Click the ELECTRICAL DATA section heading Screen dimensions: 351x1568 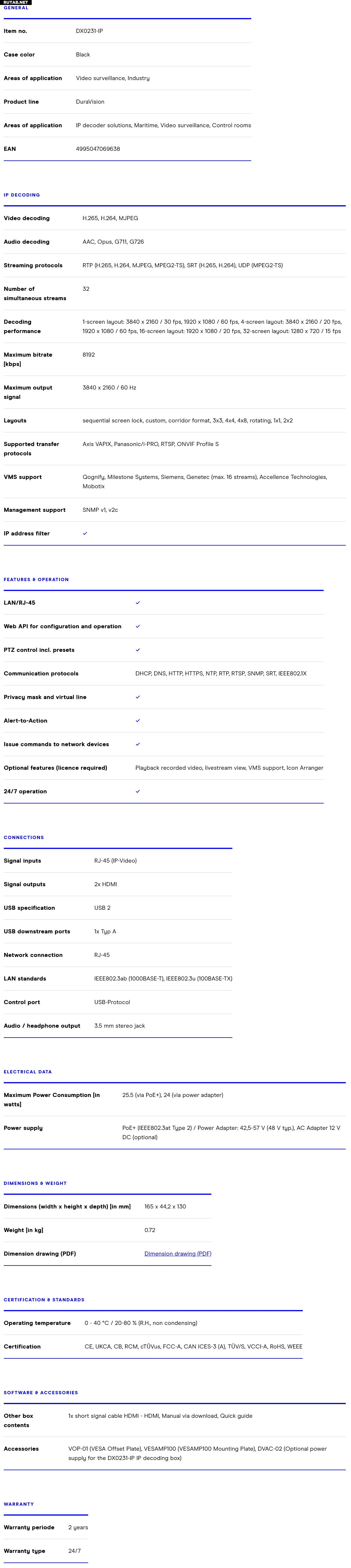click(28, 1072)
